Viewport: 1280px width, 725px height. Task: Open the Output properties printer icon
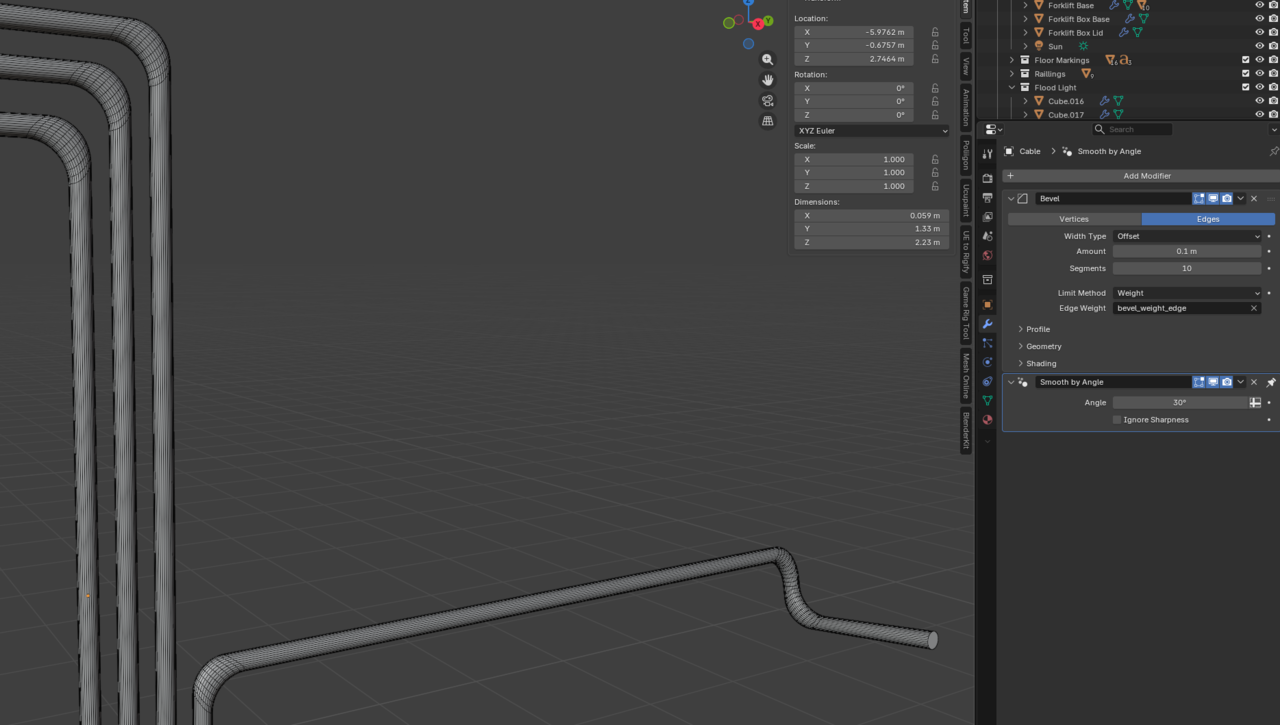(x=987, y=198)
